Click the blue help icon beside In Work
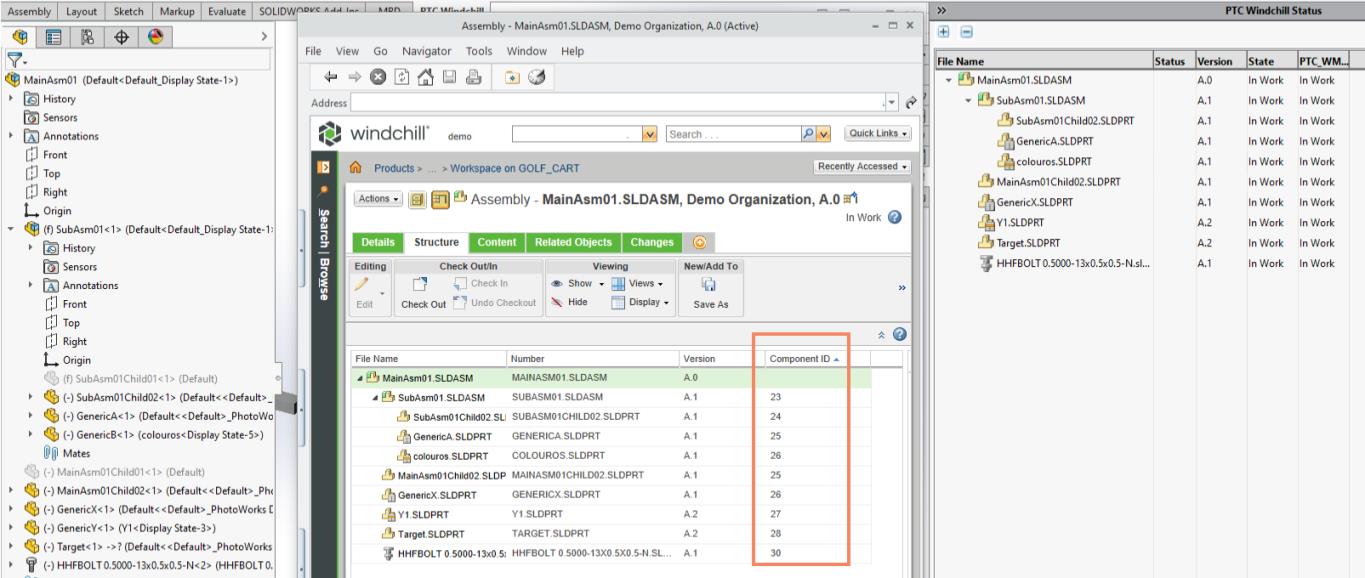 [x=896, y=218]
